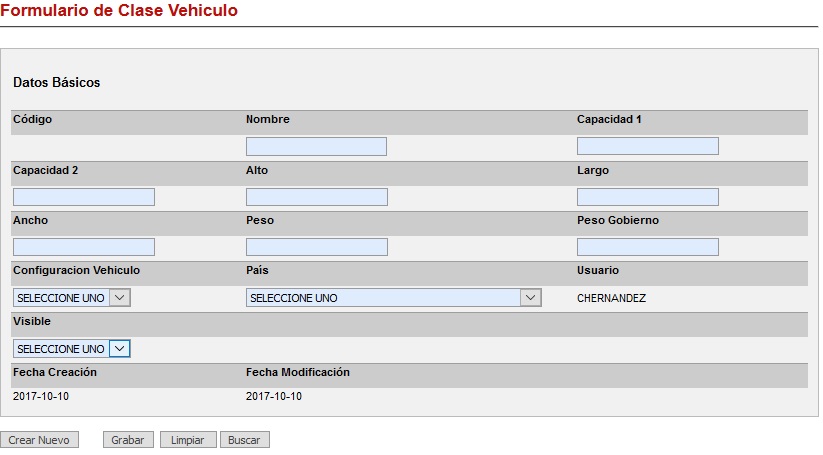Click the Buscar button
The width and height of the screenshot is (823, 455).
(244, 440)
